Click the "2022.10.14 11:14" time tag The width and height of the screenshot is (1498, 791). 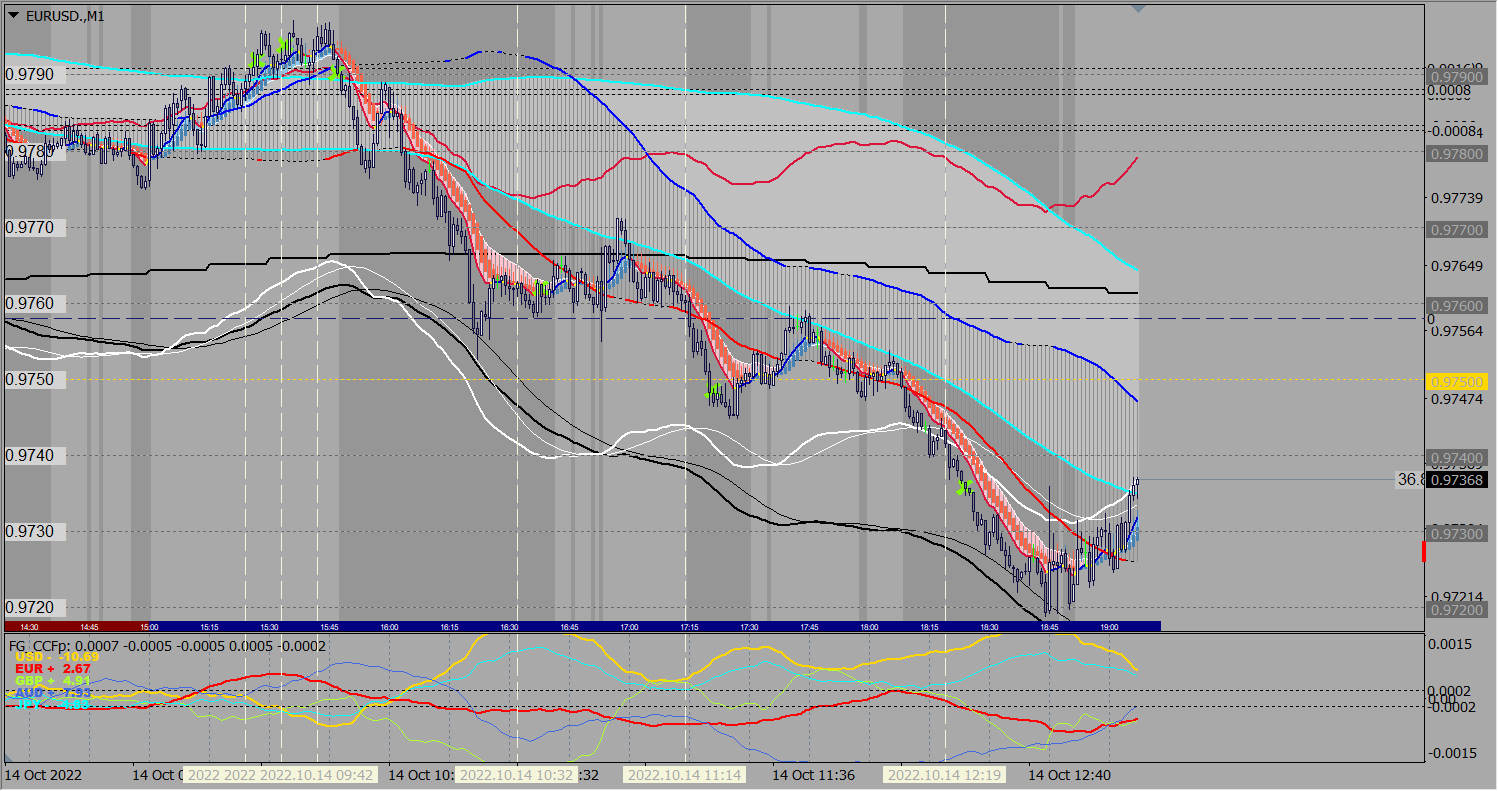click(x=684, y=775)
